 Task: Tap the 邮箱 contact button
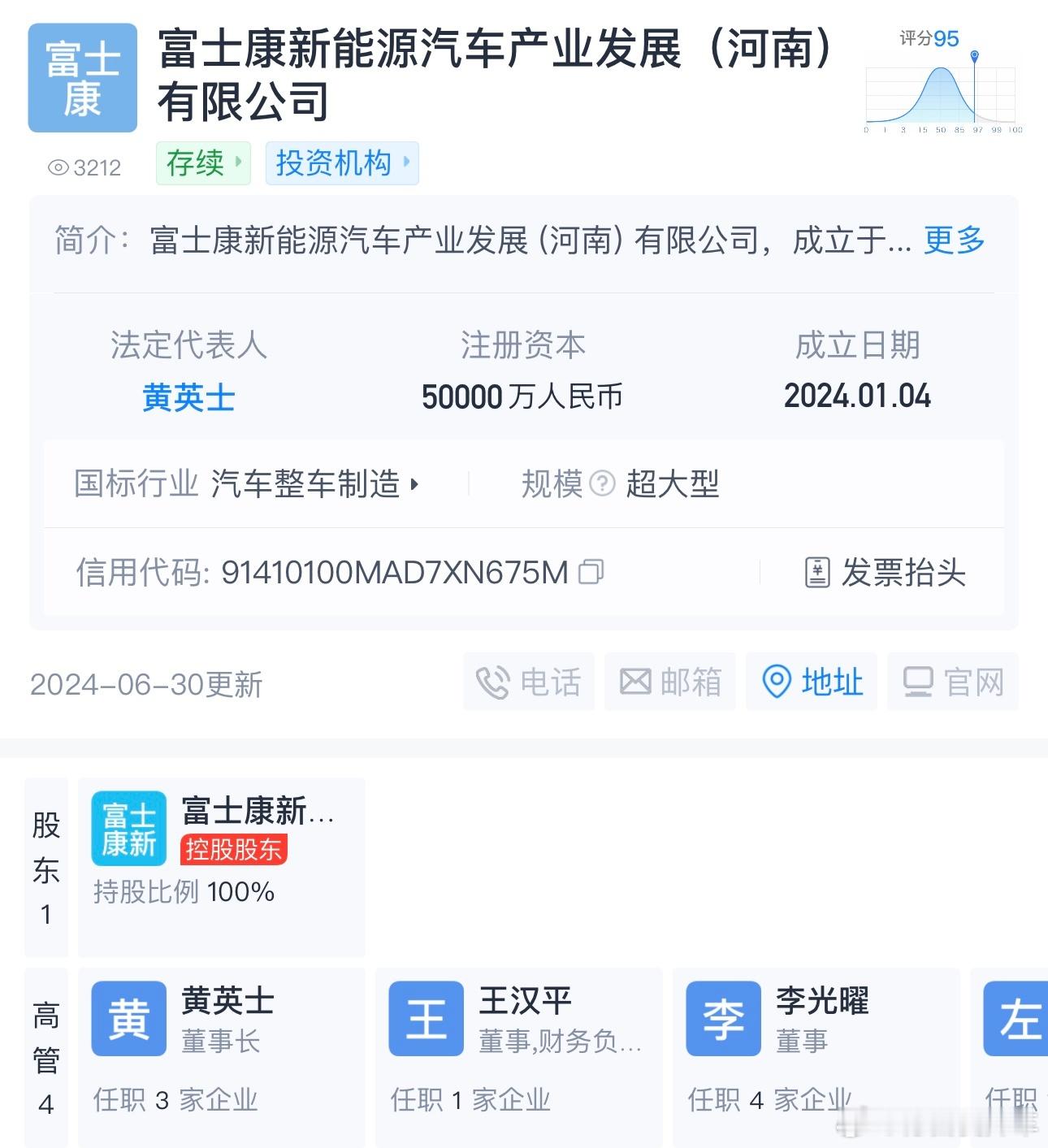click(x=670, y=682)
